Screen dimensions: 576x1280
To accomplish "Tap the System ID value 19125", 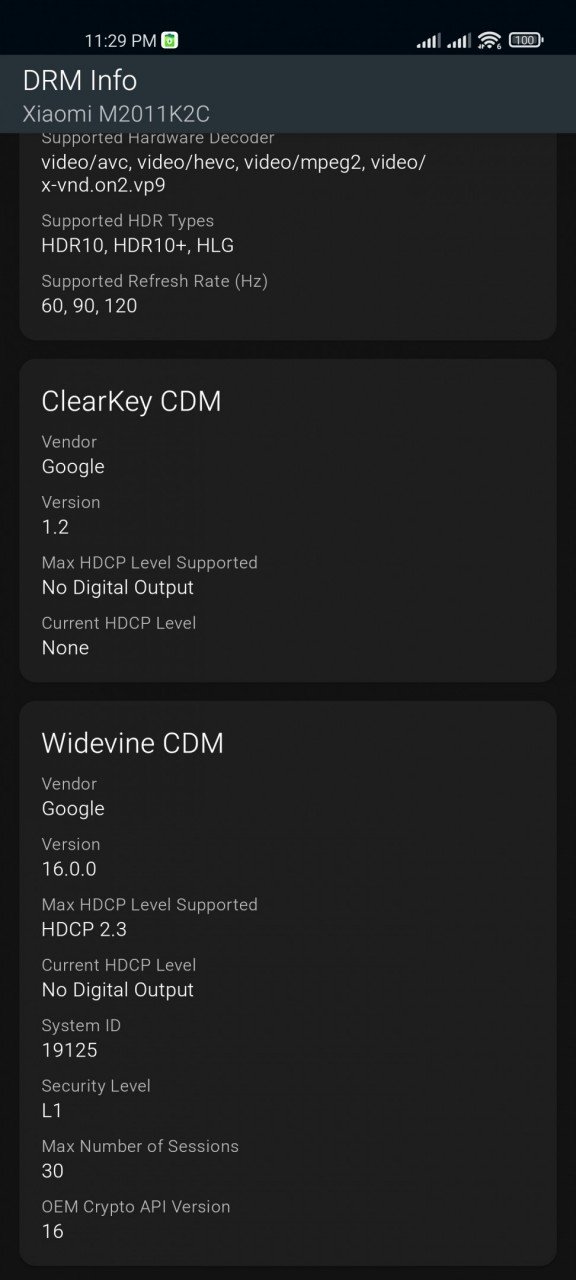I will point(69,1050).
